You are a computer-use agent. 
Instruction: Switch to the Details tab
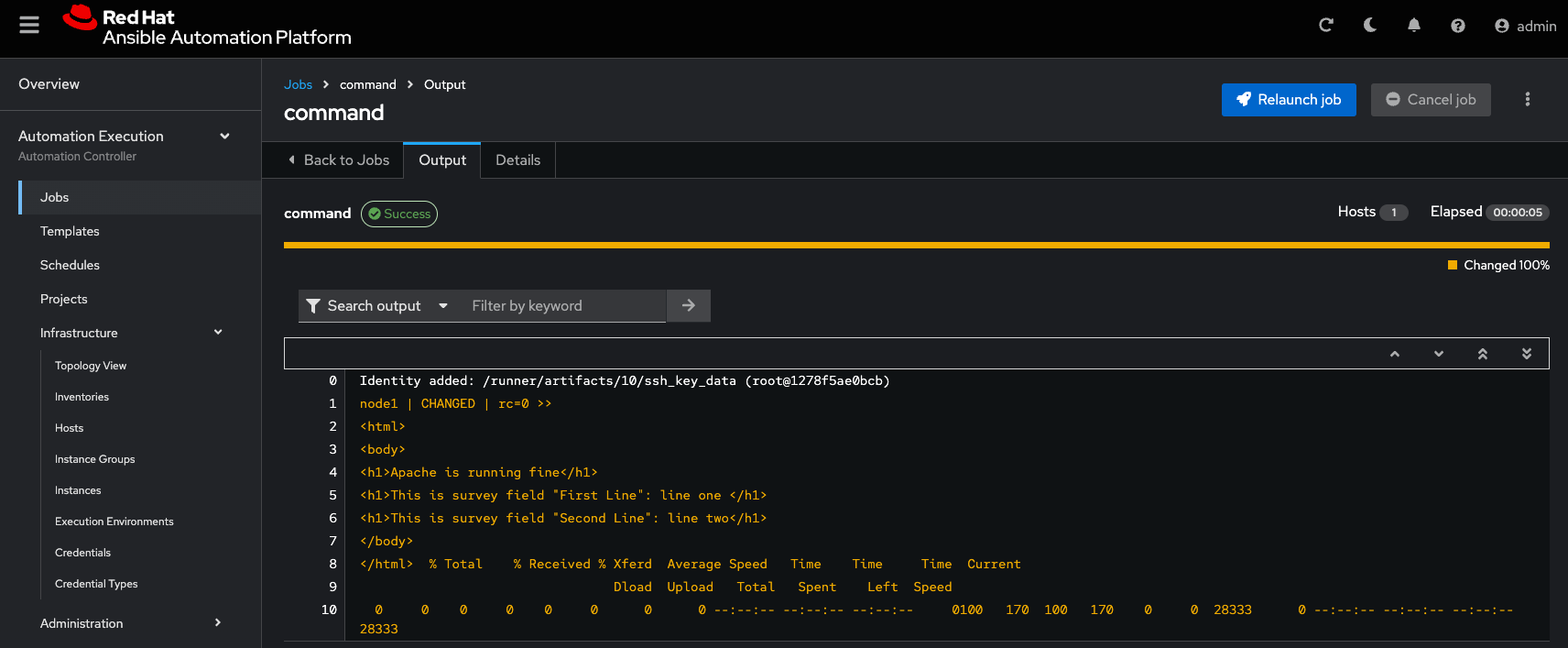pos(517,160)
